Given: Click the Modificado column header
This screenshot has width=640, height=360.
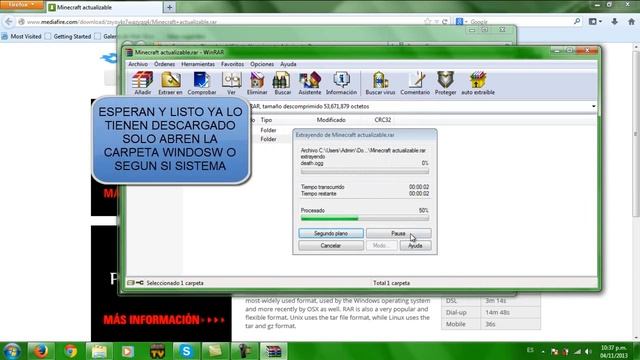Looking at the screenshot, I should (x=331, y=120).
